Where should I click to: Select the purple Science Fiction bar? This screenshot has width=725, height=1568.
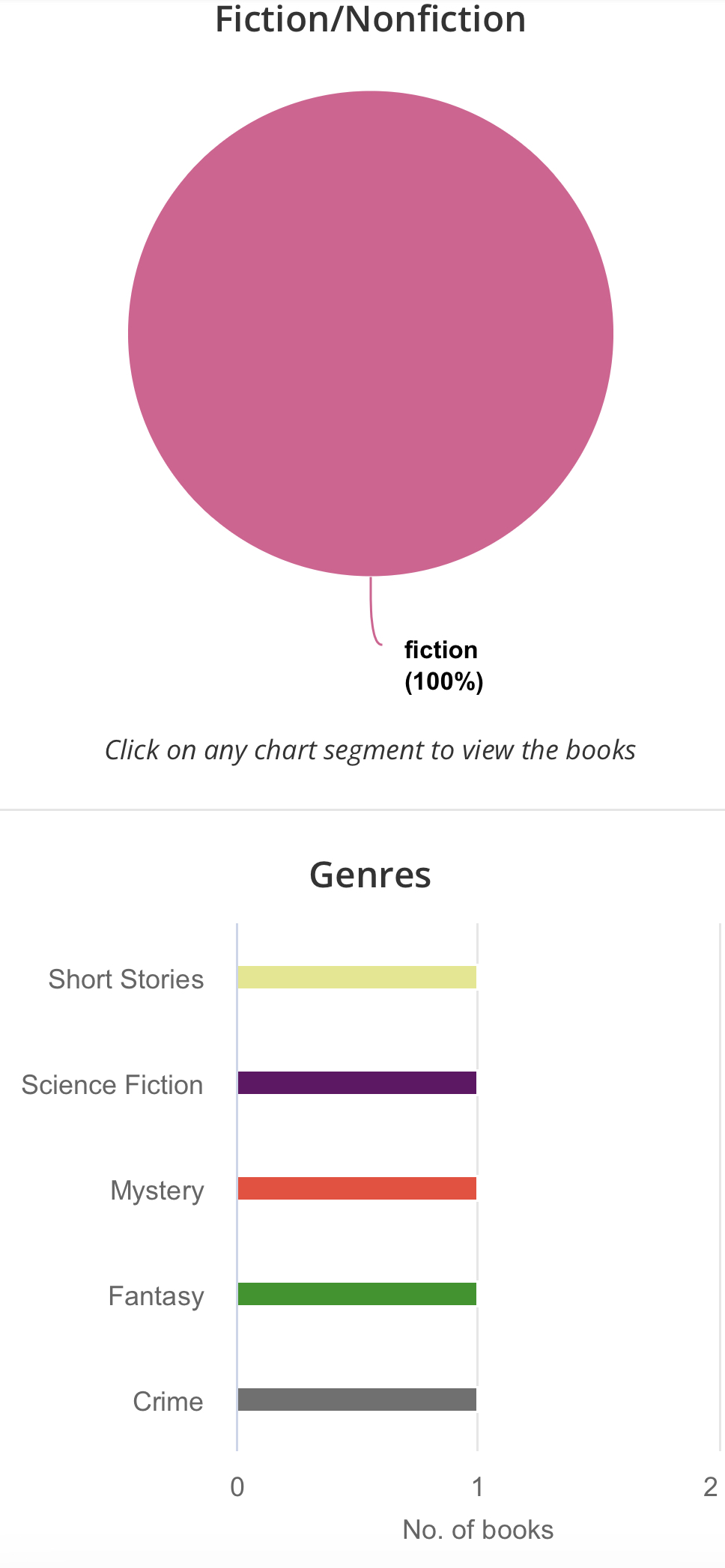point(357,1083)
